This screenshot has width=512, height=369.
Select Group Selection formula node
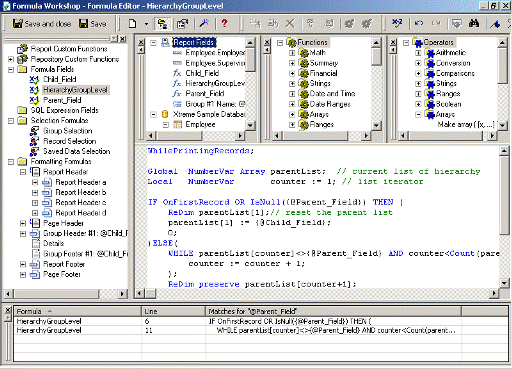68,131
